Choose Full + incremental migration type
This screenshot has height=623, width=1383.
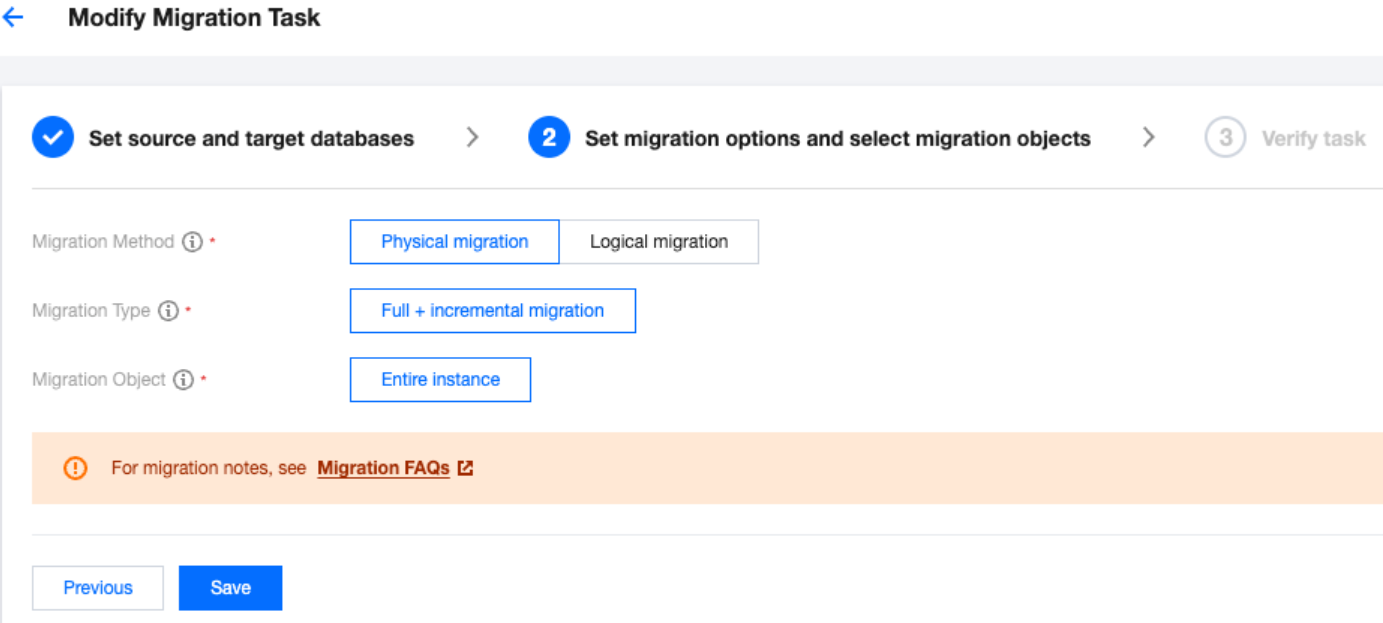pos(492,311)
